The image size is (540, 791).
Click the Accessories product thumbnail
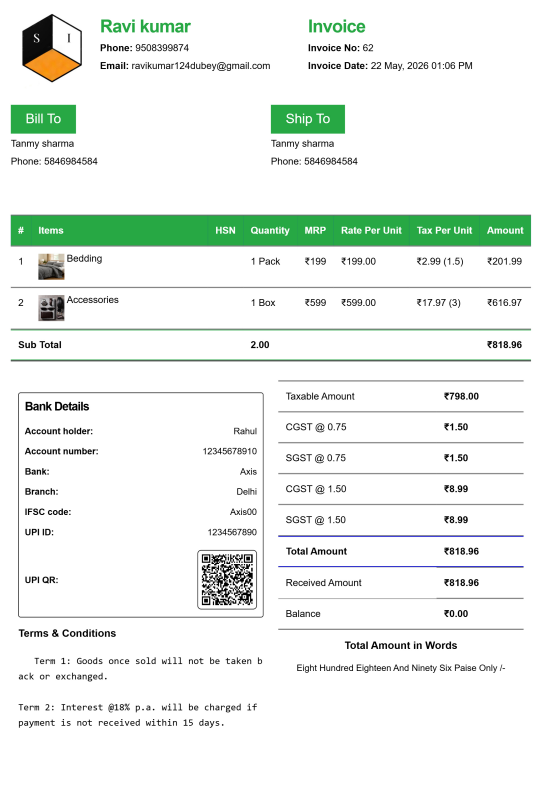pyautogui.click(x=51, y=308)
